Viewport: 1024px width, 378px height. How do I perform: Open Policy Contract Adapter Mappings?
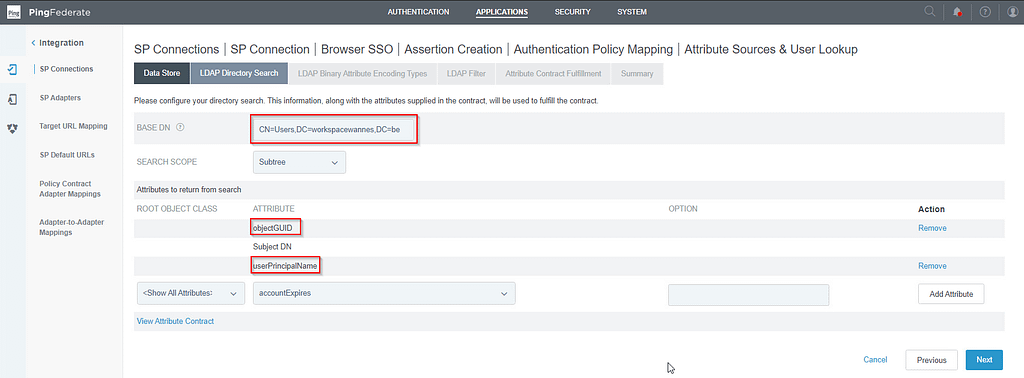(x=70, y=189)
